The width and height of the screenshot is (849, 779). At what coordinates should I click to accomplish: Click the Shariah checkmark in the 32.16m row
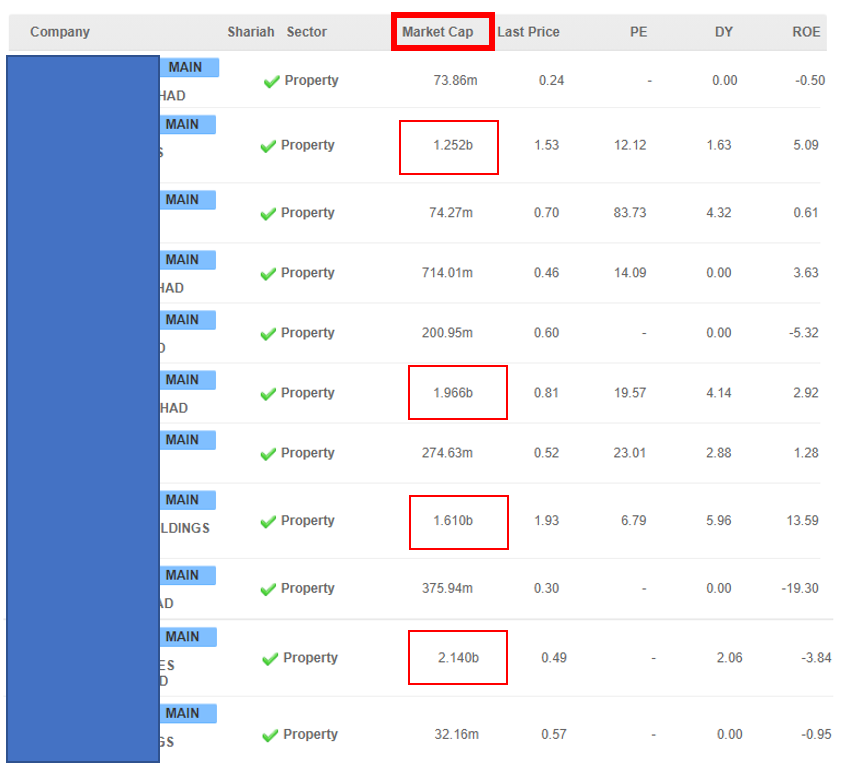(x=270, y=736)
